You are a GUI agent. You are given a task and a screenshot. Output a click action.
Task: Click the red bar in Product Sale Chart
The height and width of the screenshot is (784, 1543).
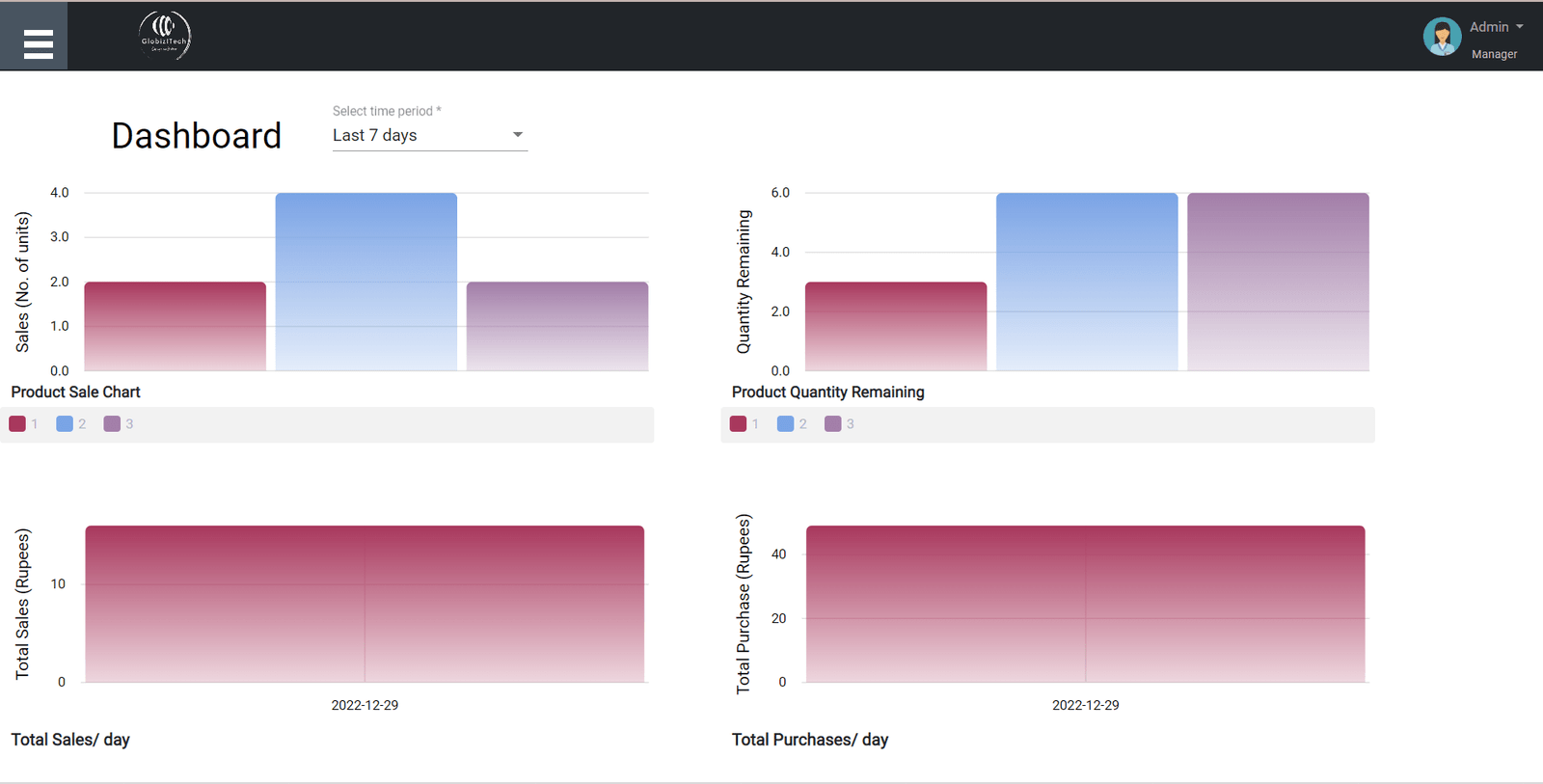(x=175, y=326)
